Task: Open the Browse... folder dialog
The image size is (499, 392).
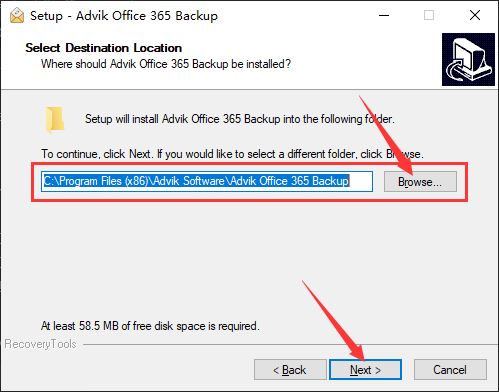Action: [x=420, y=182]
